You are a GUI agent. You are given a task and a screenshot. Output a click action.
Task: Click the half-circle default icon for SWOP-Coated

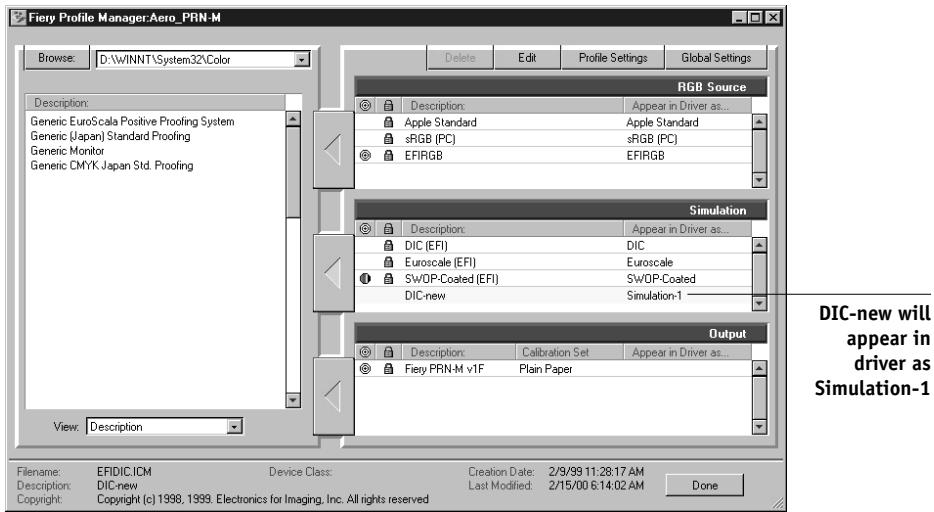(366, 279)
